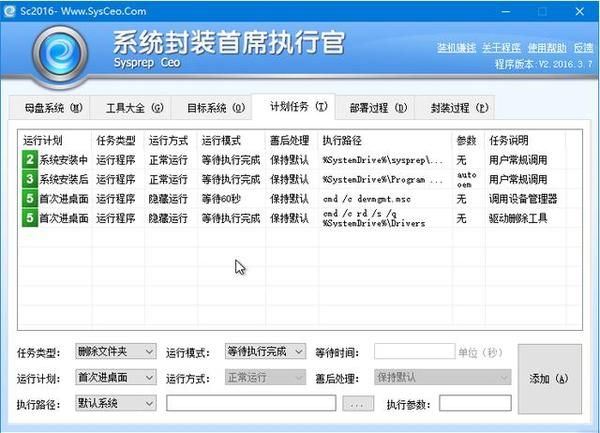600x433 pixels.
Task: Click the %SystemDrive%\Program ... path cell
Action: click(x=382, y=179)
